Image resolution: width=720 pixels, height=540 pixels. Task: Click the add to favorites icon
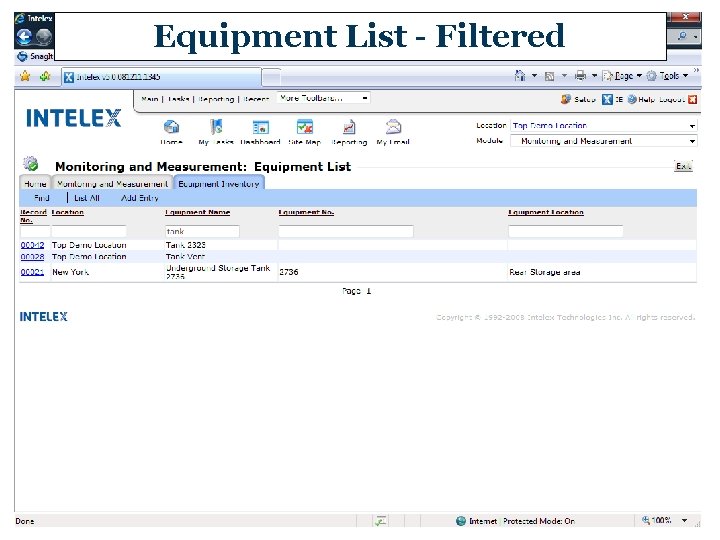[x=45, y=76]
